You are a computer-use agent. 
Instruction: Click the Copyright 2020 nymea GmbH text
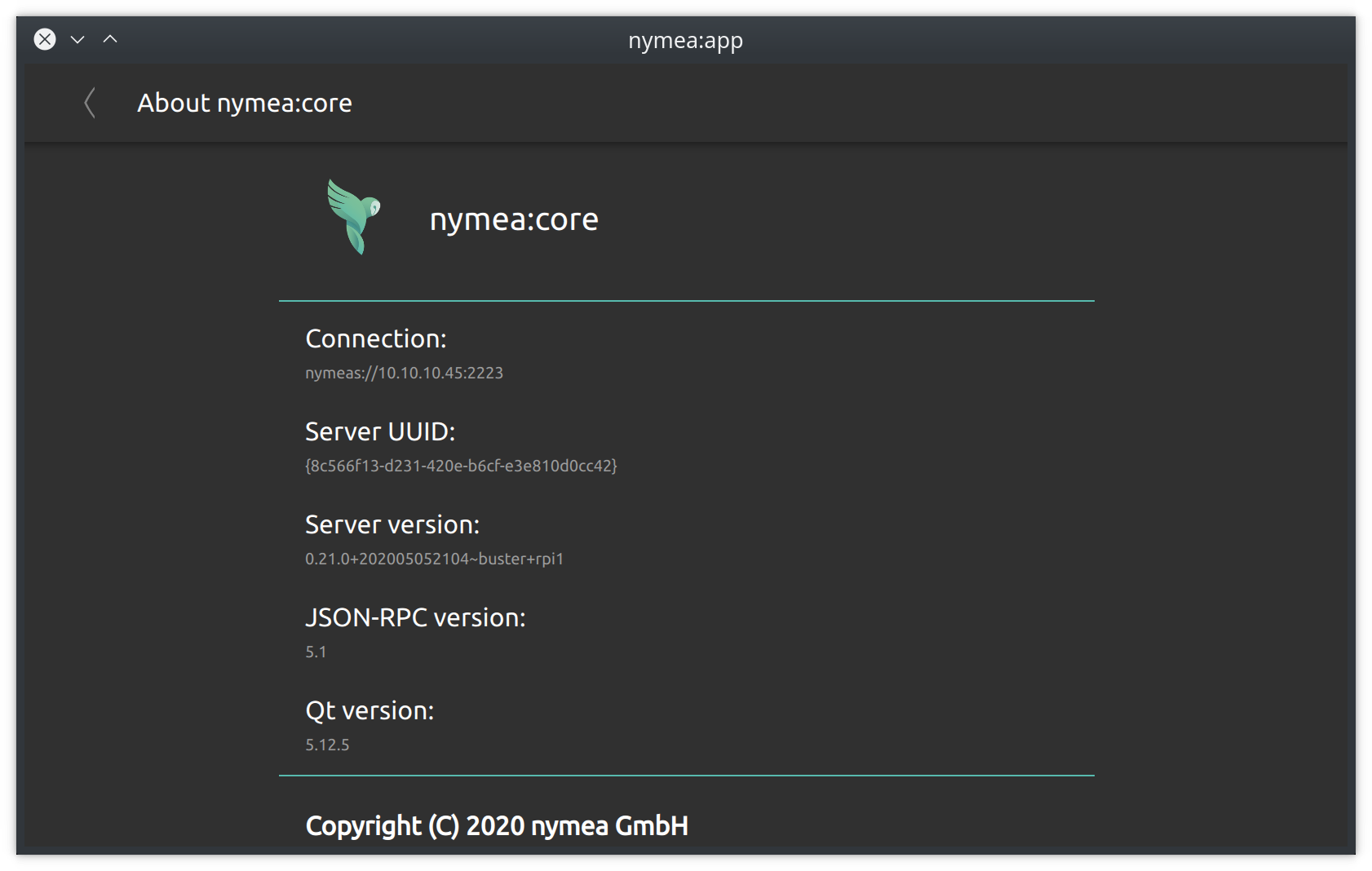(x=497, y=825)
